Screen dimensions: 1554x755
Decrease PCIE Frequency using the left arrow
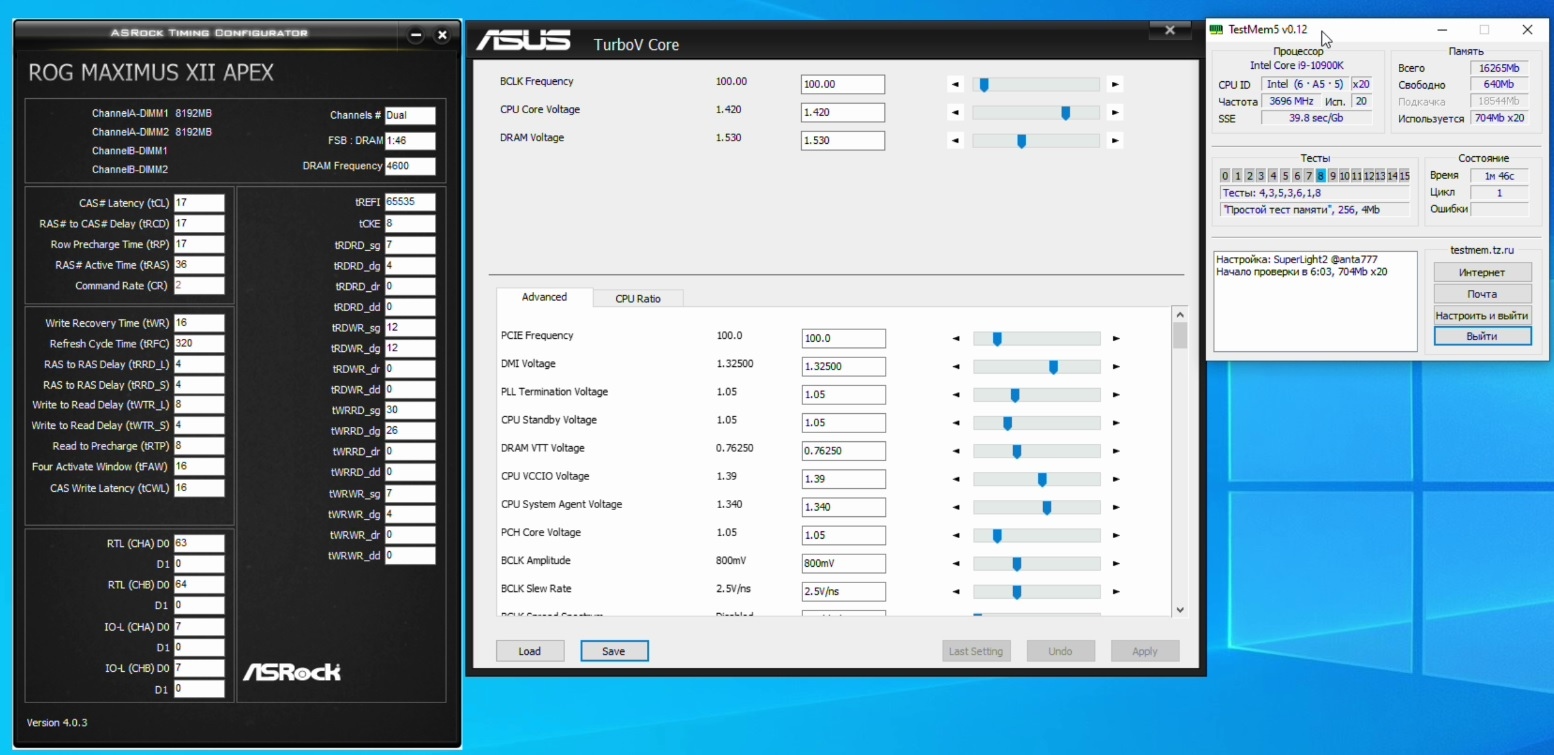956,339
